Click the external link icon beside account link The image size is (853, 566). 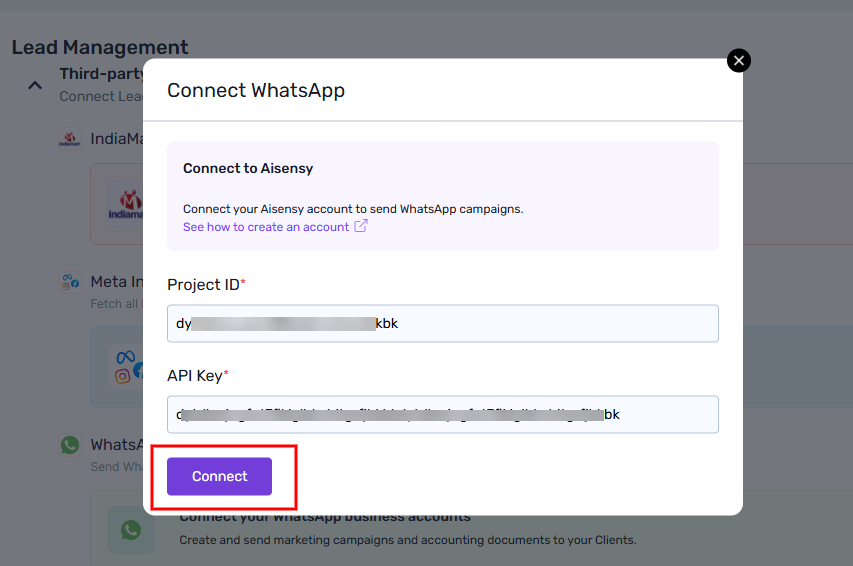coord(361,226)
